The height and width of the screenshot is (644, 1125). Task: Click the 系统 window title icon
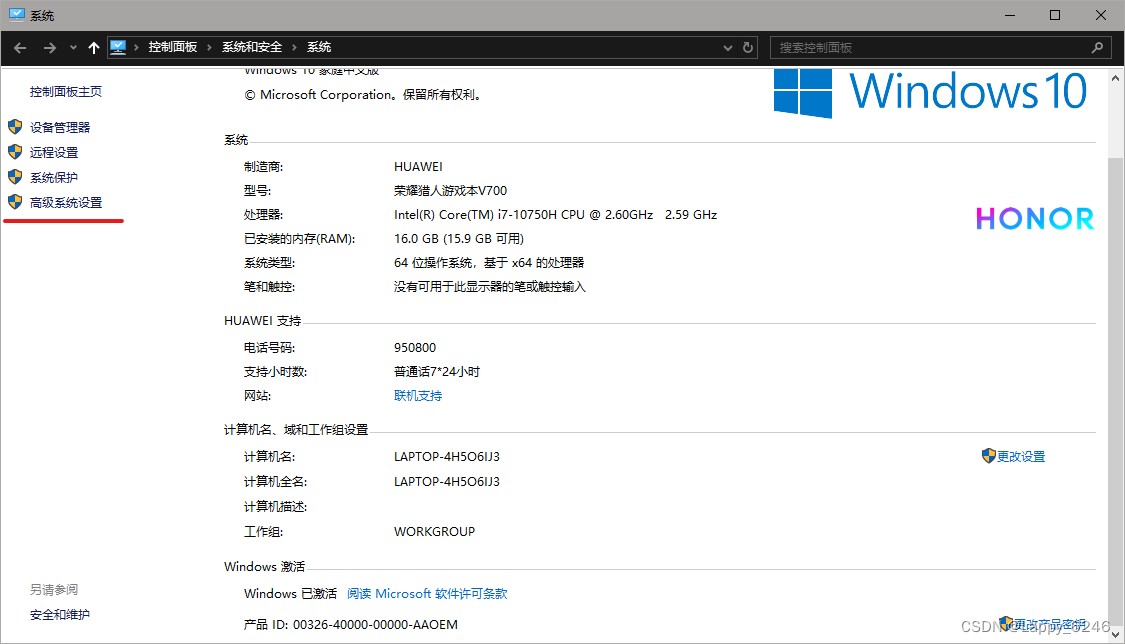(x=17, y=15)
